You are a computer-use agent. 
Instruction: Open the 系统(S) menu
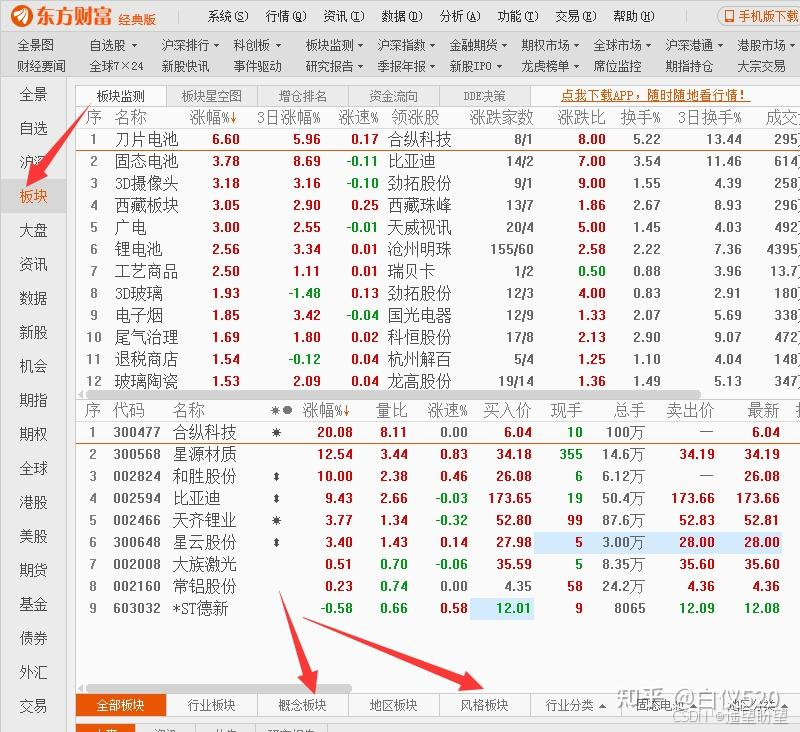coord(228,16)
